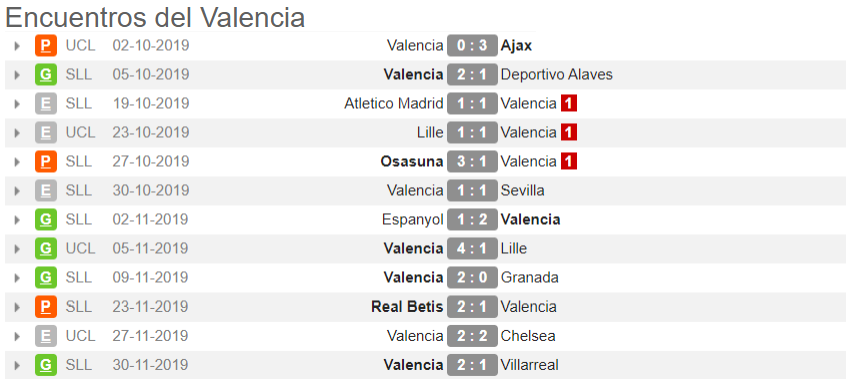Click the orange P icon for Real Betis match

click(46, 307)
